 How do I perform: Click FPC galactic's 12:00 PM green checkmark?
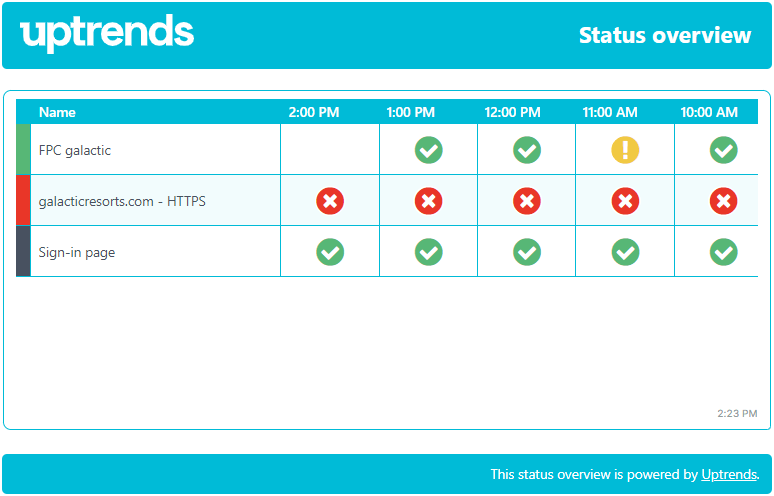[x=527, y=150]
